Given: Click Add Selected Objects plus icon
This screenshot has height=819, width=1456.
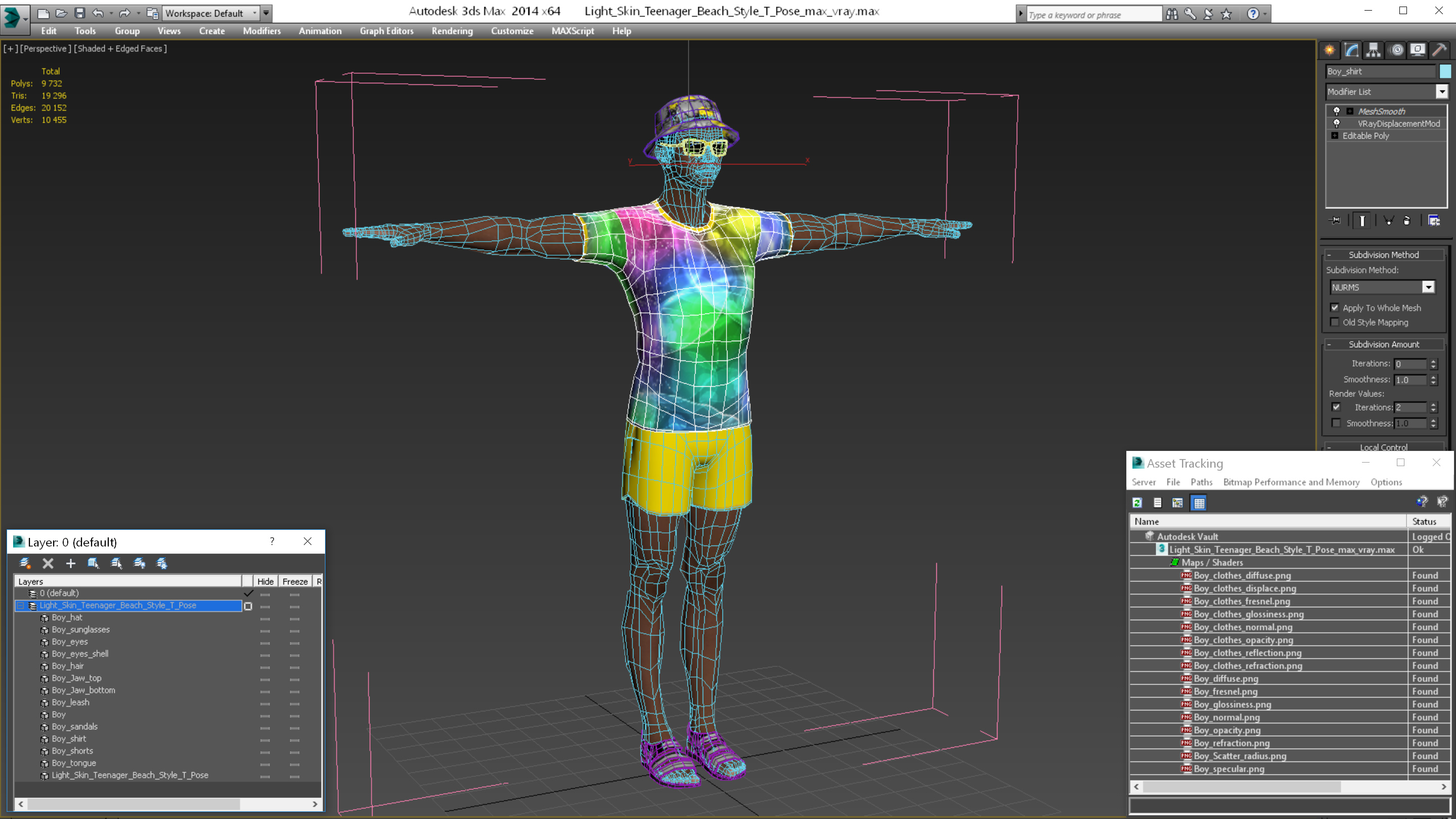Looking at the screenshot, I should (71, 563).
